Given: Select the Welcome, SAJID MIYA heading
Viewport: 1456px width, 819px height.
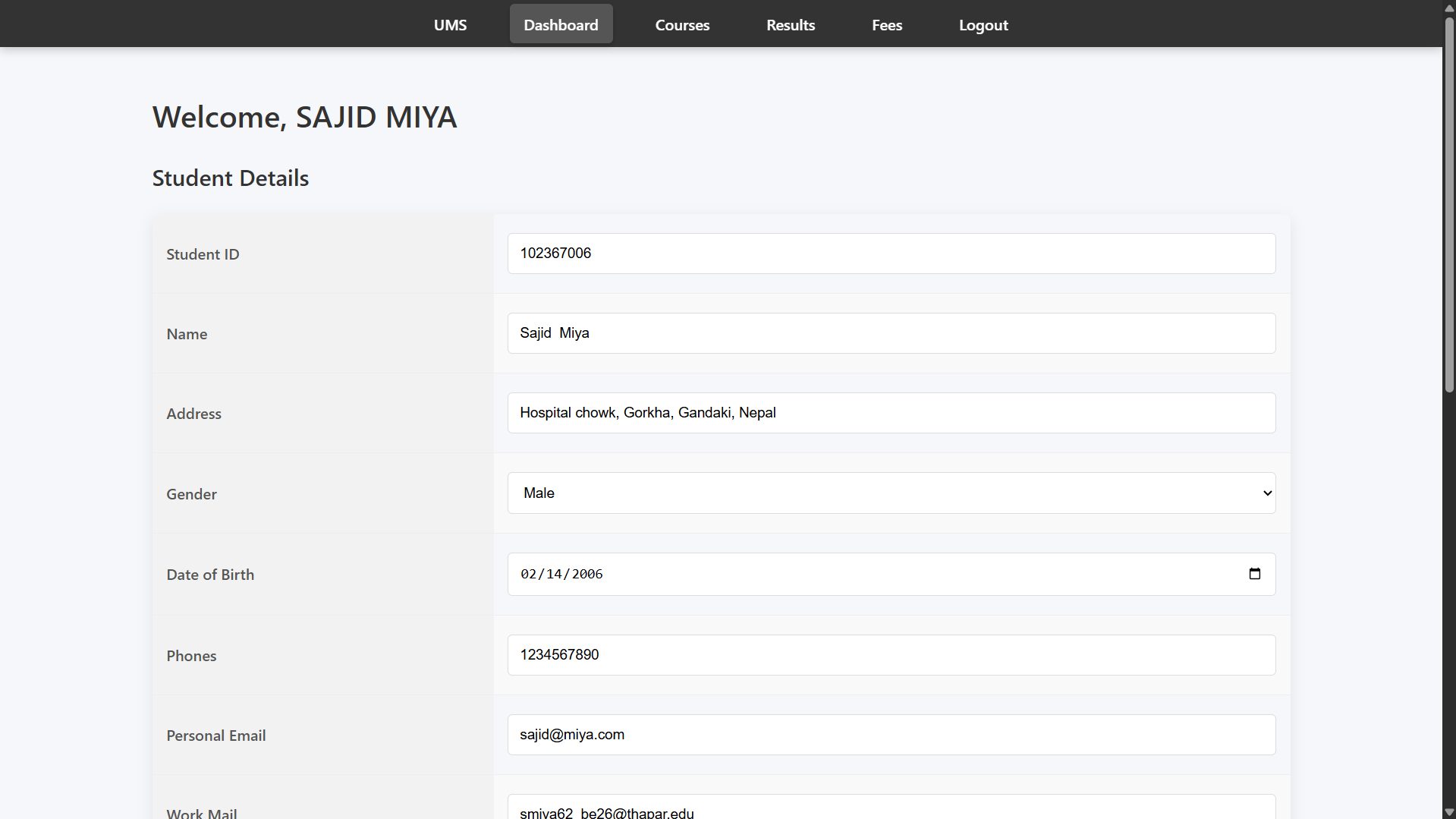Looking at the screenshot, I should click(x=305, y=117).
